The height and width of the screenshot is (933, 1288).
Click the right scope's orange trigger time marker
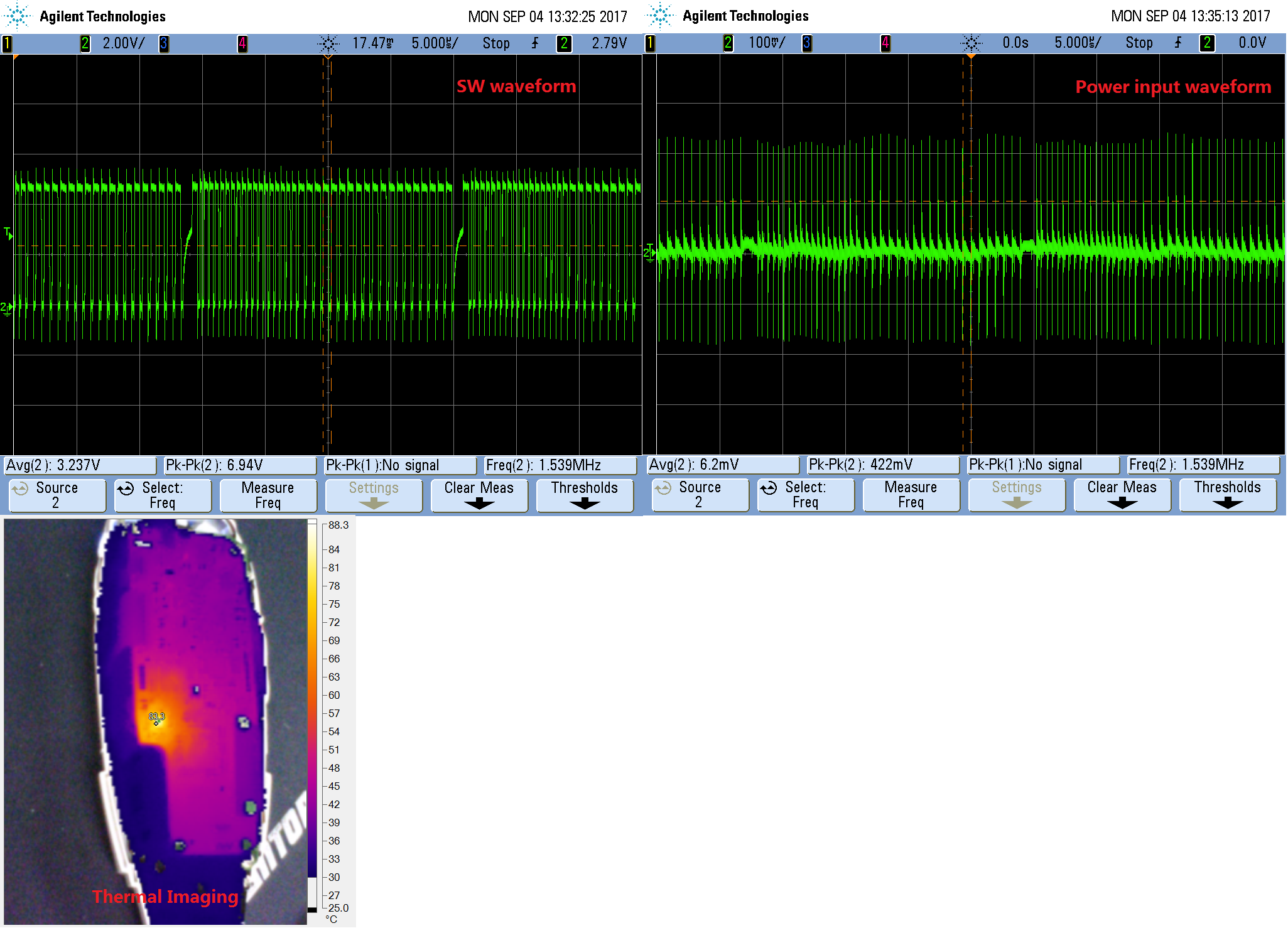pyautogui.click(x=971, y=57)
